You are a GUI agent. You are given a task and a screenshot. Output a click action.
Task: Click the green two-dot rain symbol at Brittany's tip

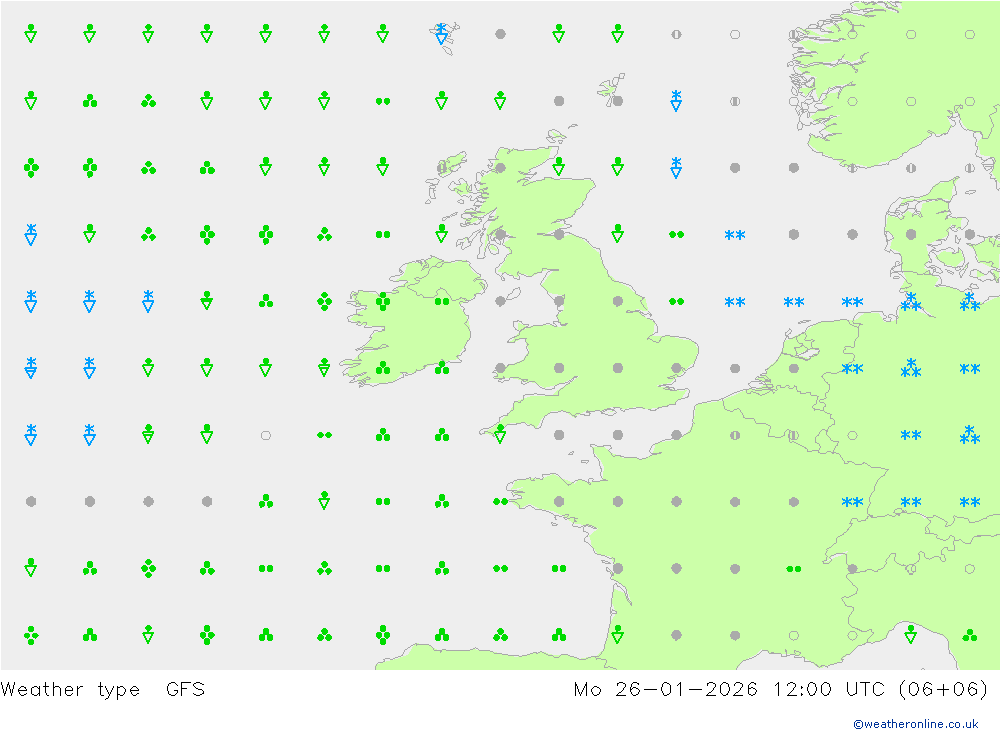[500, 501]
